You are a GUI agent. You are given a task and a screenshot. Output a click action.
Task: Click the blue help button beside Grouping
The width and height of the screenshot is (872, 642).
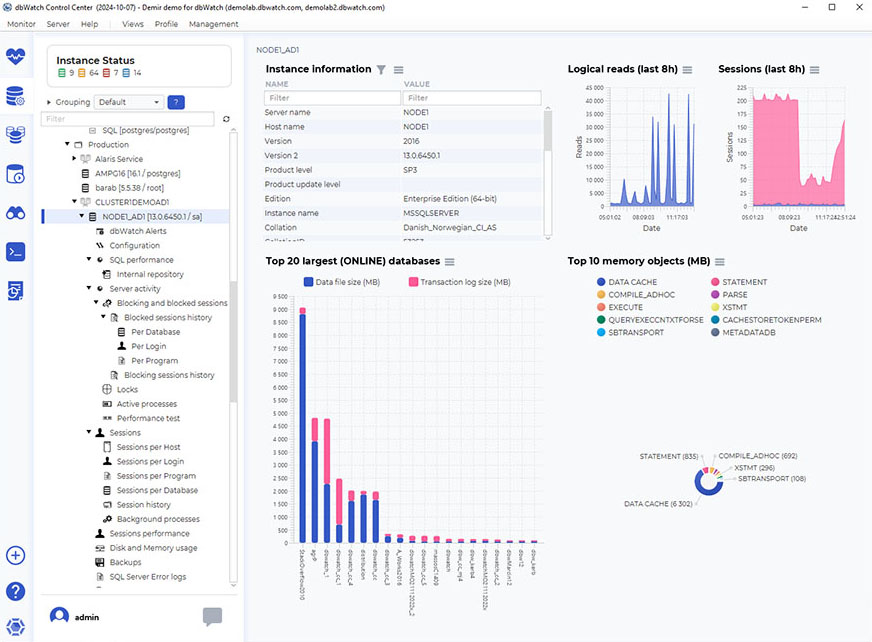(x=176, y=102)
